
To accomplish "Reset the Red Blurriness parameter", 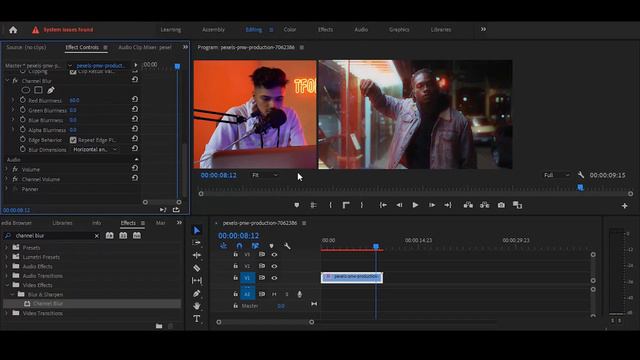I will point(135,99).
